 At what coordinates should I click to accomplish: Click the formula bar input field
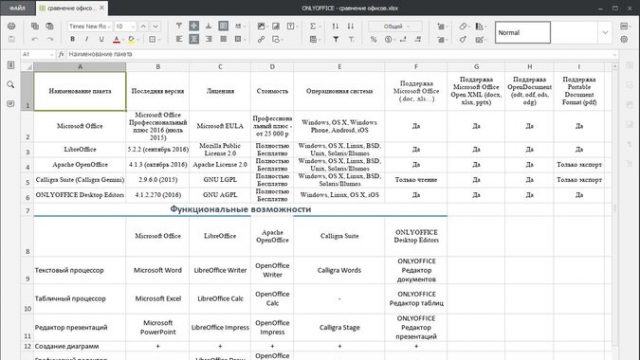pyautogui.click(x=341, y=54)
